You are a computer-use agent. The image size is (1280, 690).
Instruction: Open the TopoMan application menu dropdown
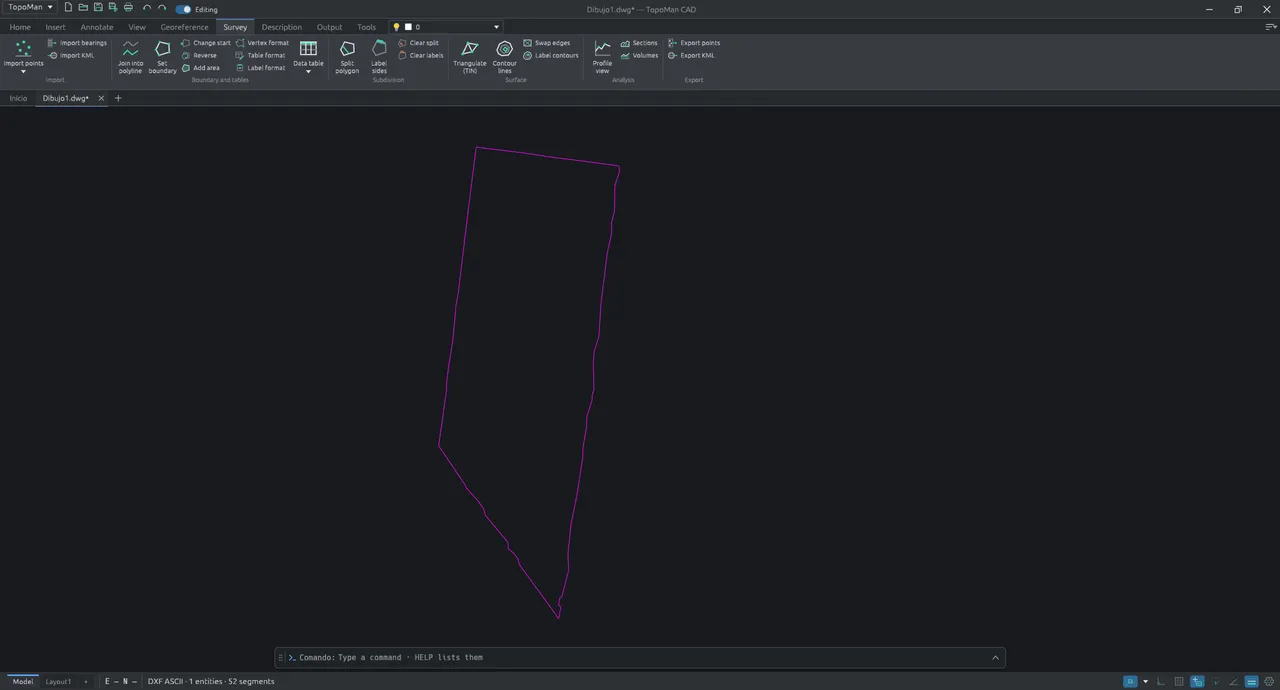coord(30,8)
